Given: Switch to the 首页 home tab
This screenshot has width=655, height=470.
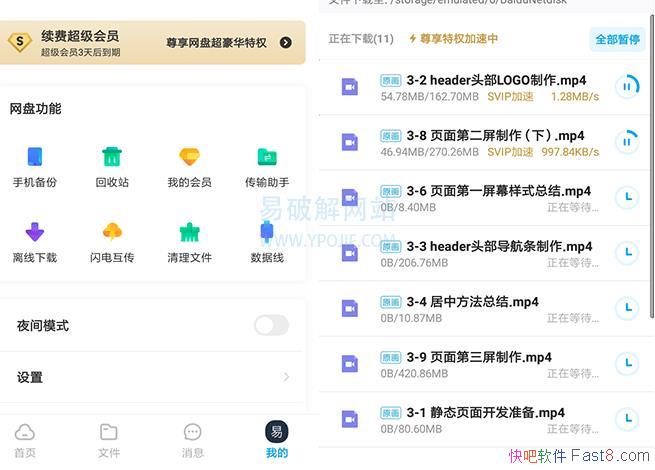Looking at the screenshot, I should coord(25,439).
